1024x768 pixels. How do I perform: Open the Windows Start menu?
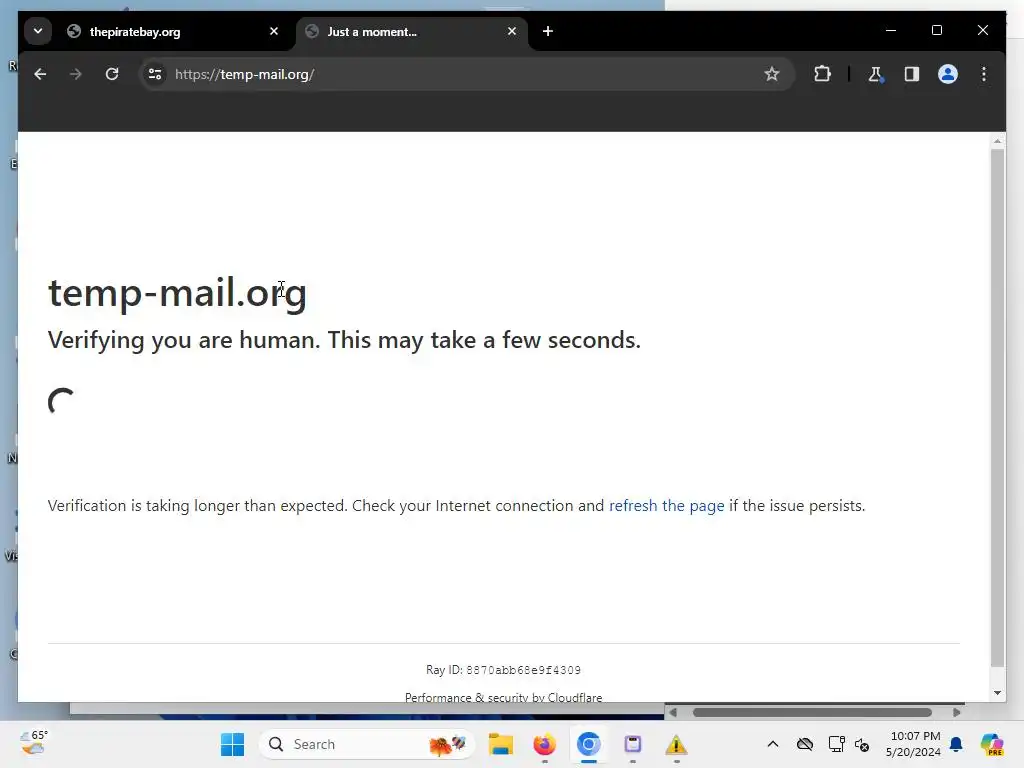232,744
